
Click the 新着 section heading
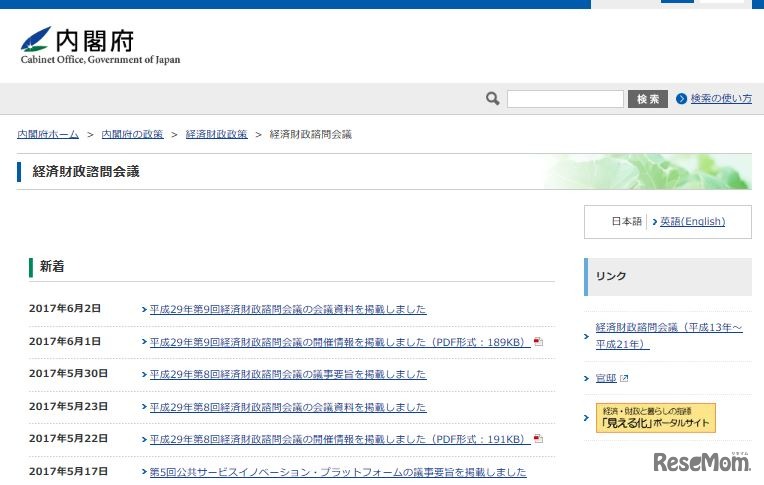[x=52, y=266]
